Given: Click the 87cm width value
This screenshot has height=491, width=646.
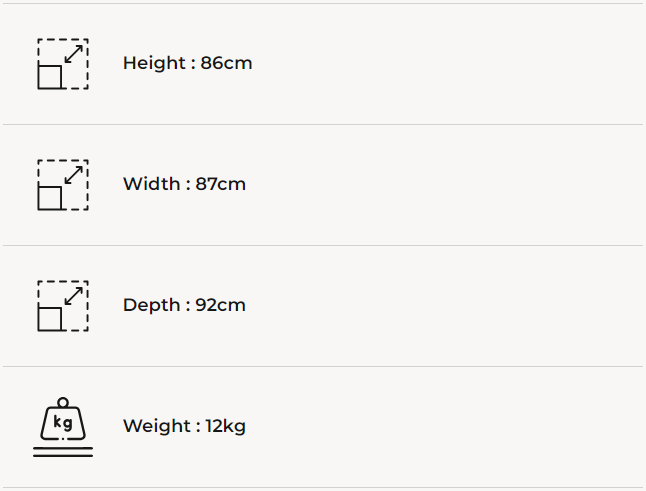Looking at the screenshot, I should click(x=219, y=184).
